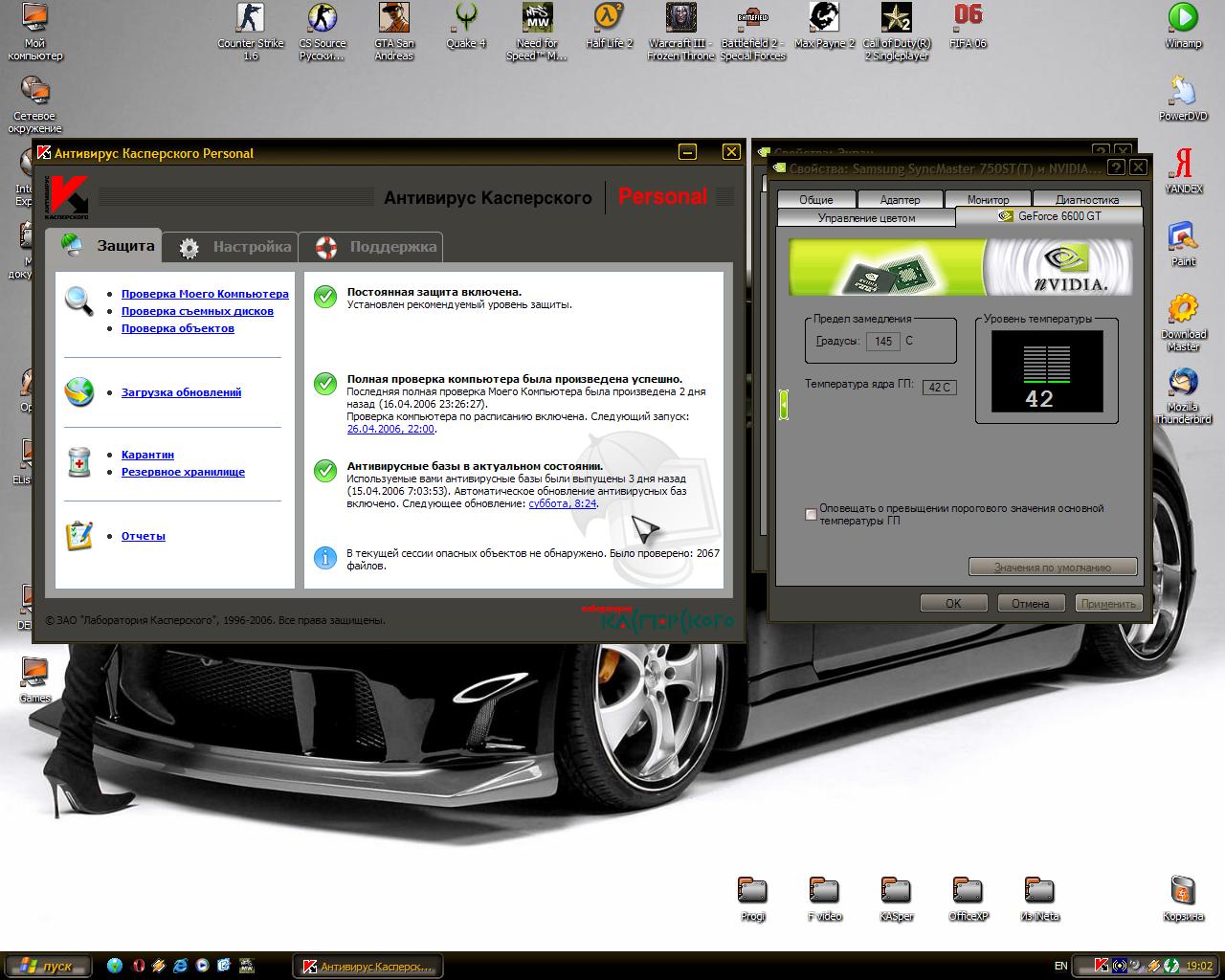The width and height of the screenshot is (1225, 980).
Task: Open the пуск Start button
Action: coord(48,966)
